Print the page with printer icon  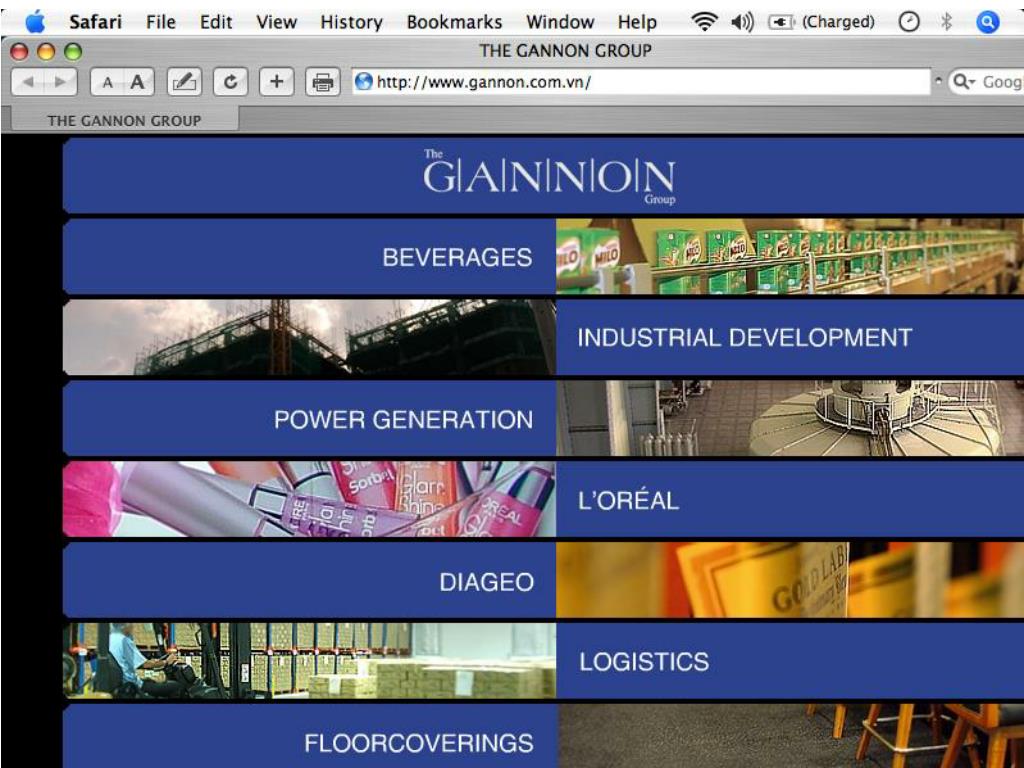(323, 82)
